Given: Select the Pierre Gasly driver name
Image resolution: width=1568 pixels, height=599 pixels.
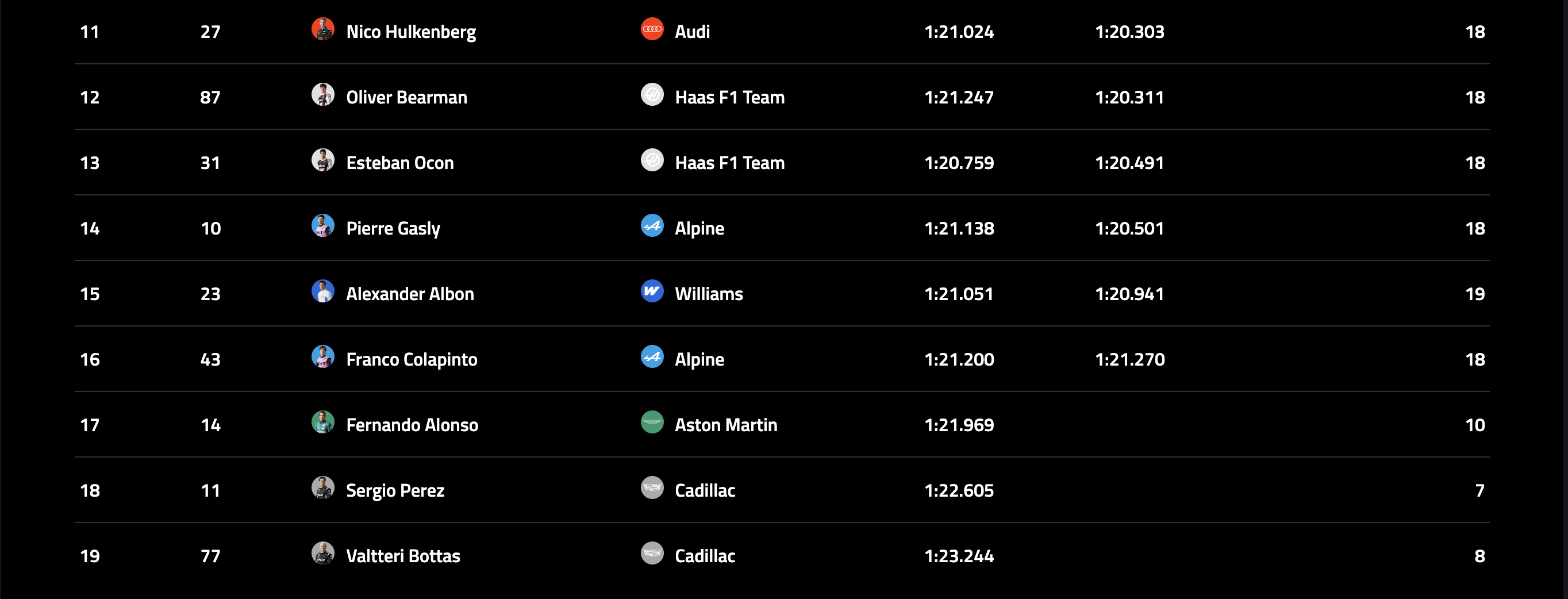Looking at the screenshot, I should (393, 229).
